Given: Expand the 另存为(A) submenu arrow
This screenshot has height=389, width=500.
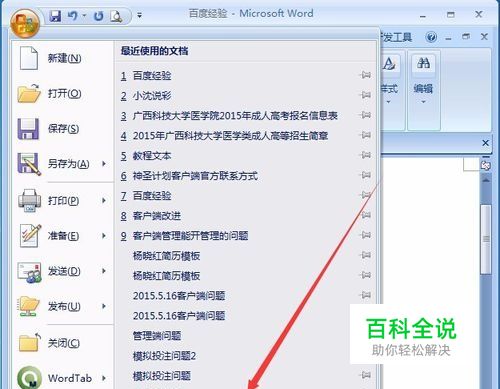Looking at the screenshot, I should pyautogui.click(x=104, y=164).
